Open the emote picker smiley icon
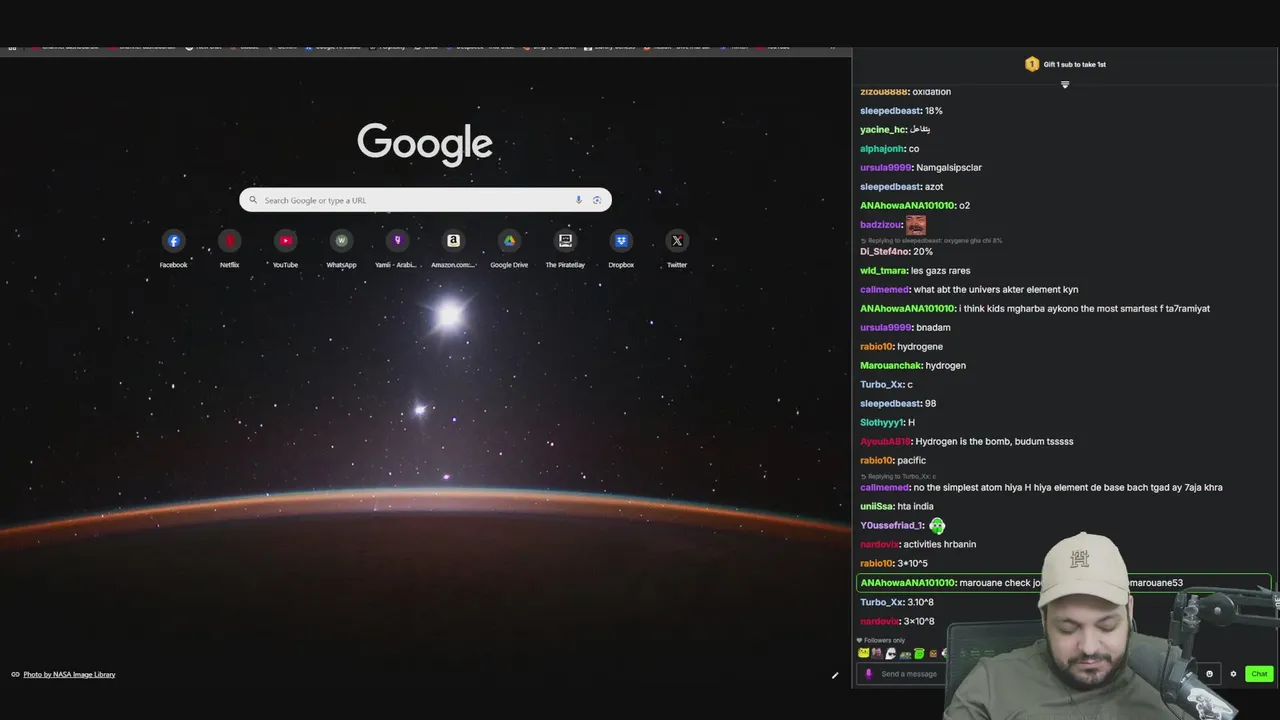Screen dimensions: 1280x720 pyautogui.click(x=1209, y=674)
